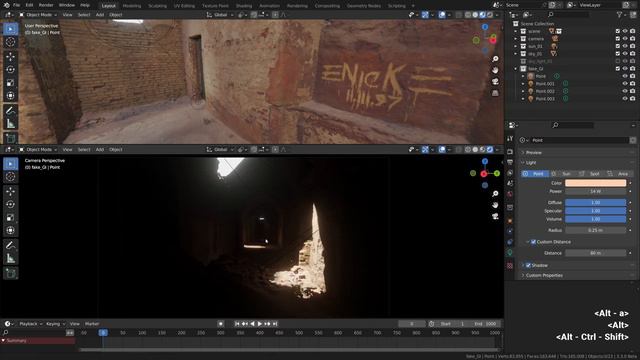Disable rendering for the camera collection

632,39
